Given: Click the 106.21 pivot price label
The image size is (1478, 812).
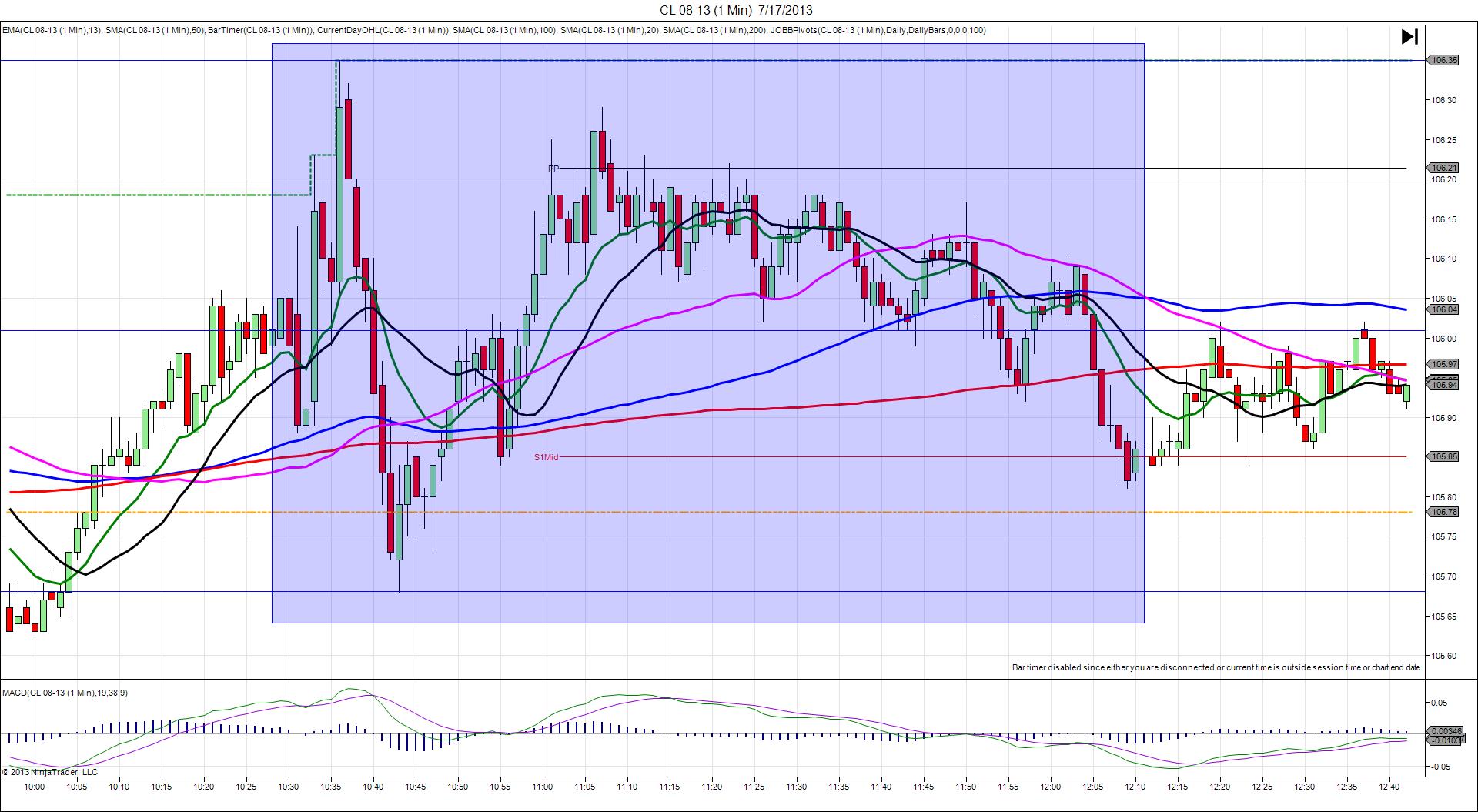Looking at the screenshot, I should [1443, 168].
